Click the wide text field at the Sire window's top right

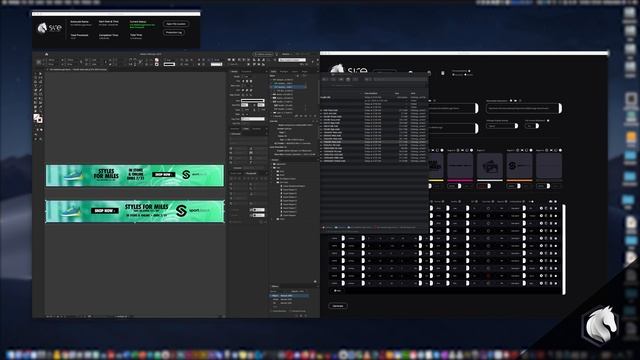(523, 108)
